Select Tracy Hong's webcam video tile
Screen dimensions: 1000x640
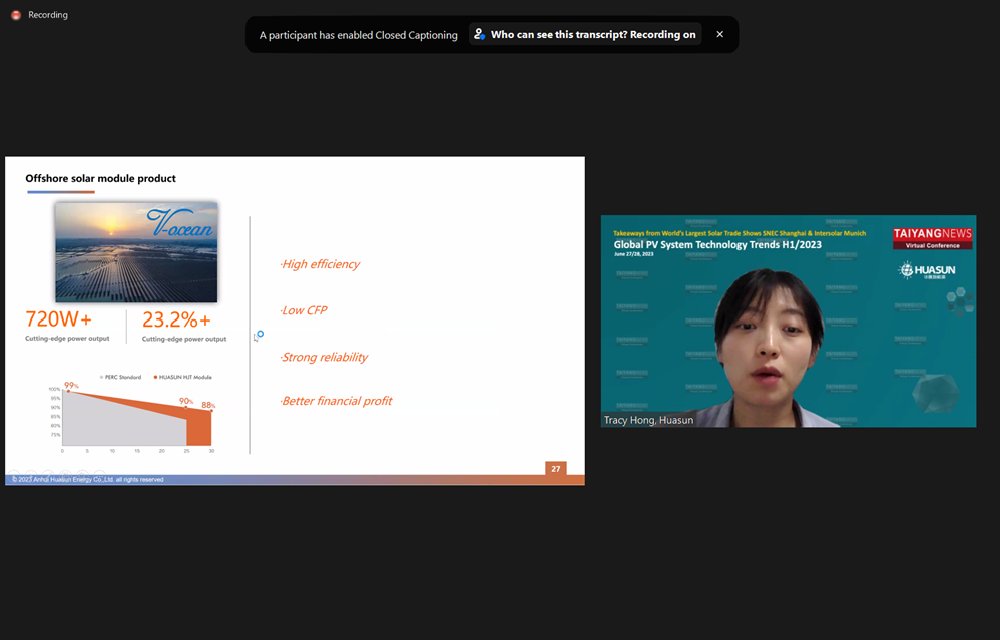pyautogui.click(x=788, y=320)
